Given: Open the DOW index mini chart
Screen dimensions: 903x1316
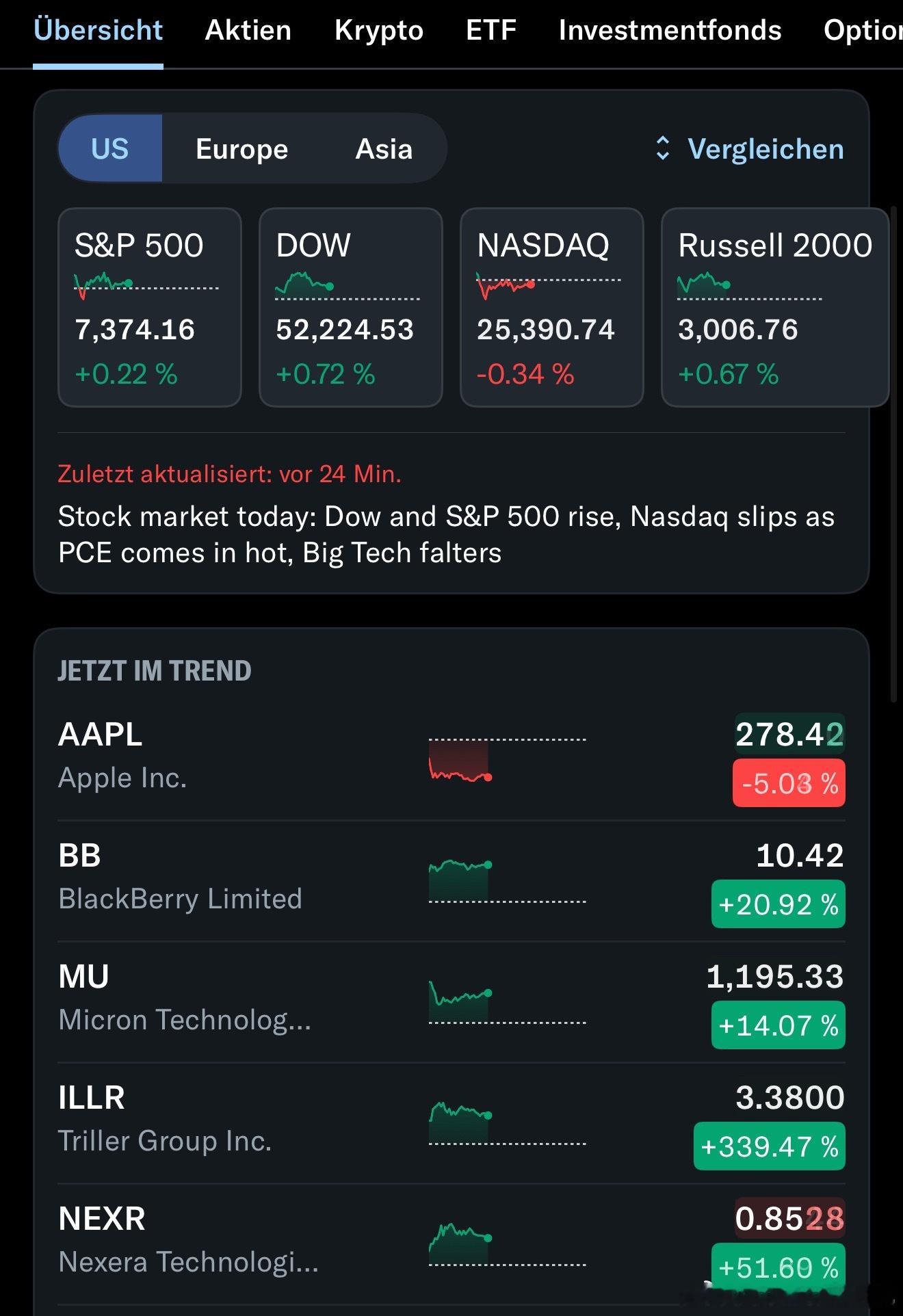Looking at the screenshot, I should click(x=348, y=286).
